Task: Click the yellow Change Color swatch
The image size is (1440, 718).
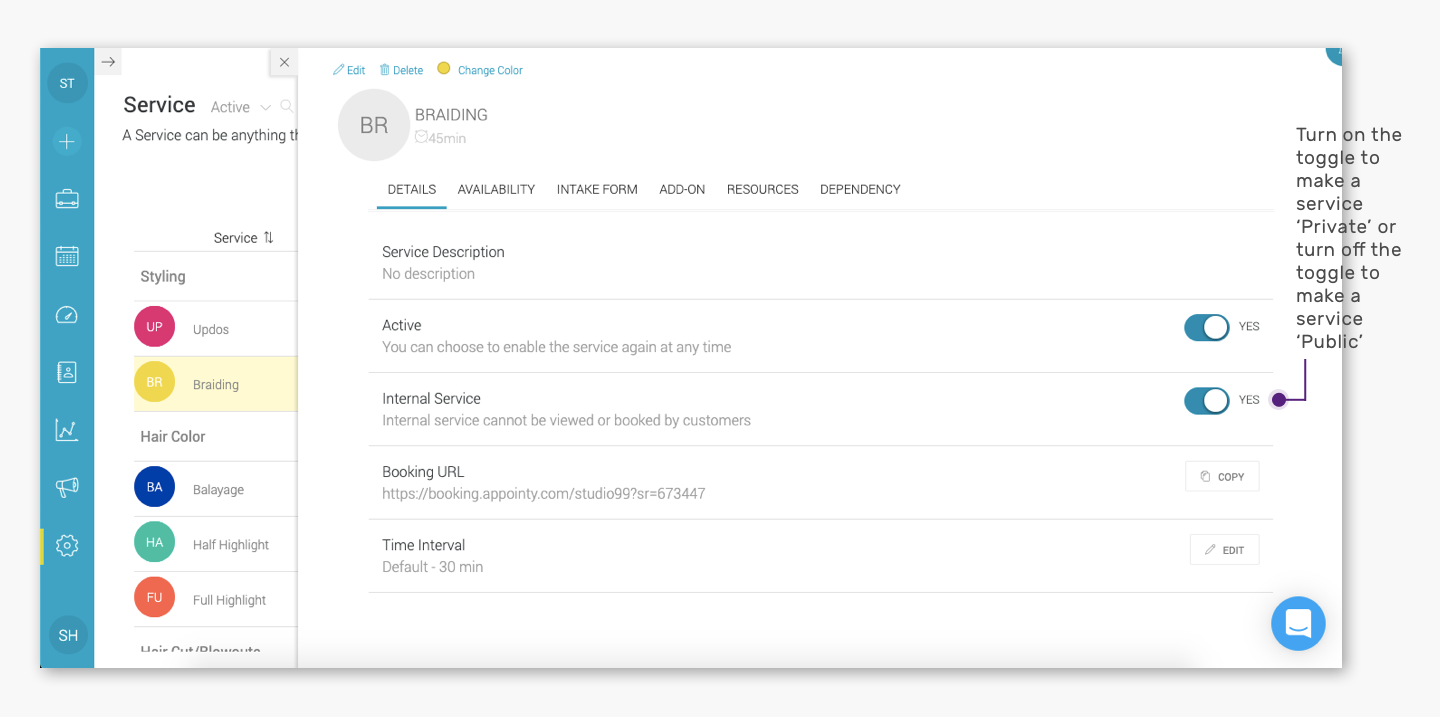Action: tap(444, 69)
